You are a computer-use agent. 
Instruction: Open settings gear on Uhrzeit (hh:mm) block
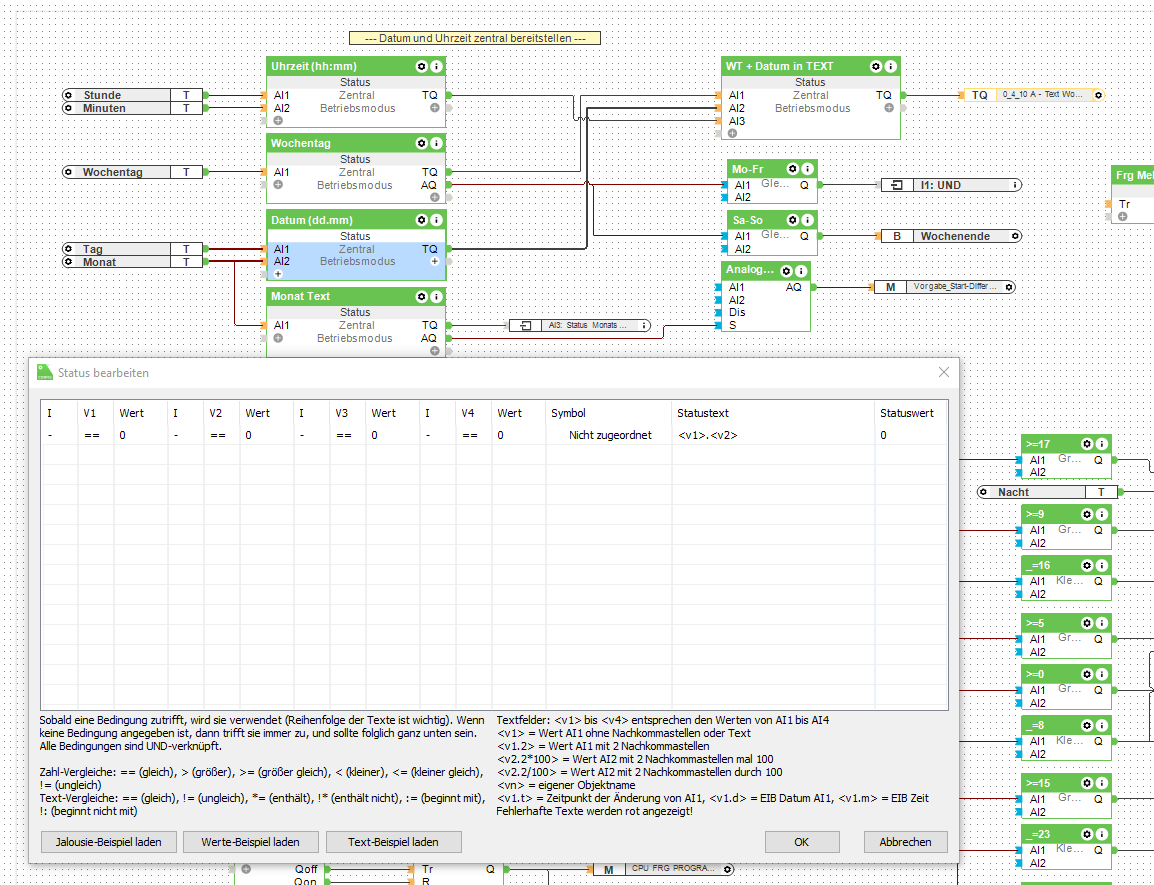coord(421,66)
